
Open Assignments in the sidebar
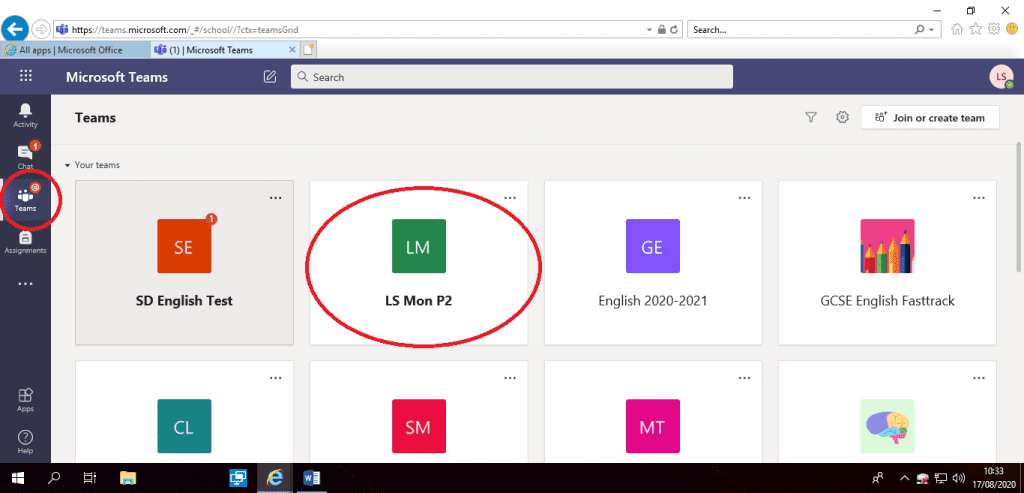click(25, 241)
